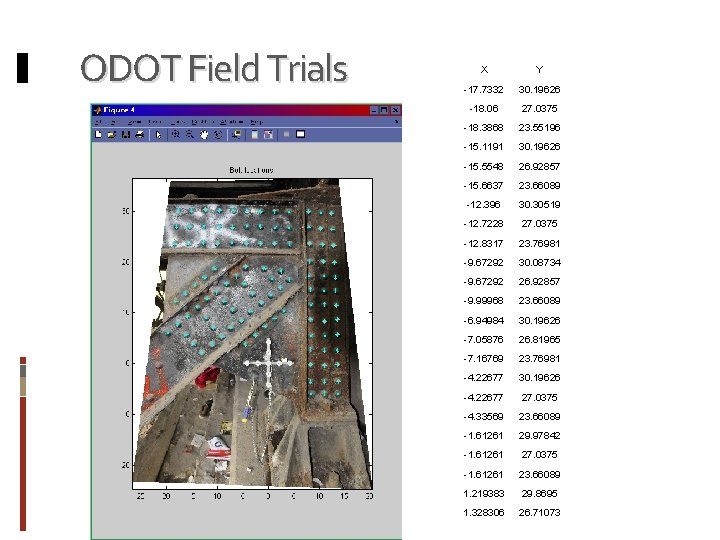Click the ODOT Field Trials heading
Image resolution: width=720 pixels, height=540 pixels.
pos(214,68)
